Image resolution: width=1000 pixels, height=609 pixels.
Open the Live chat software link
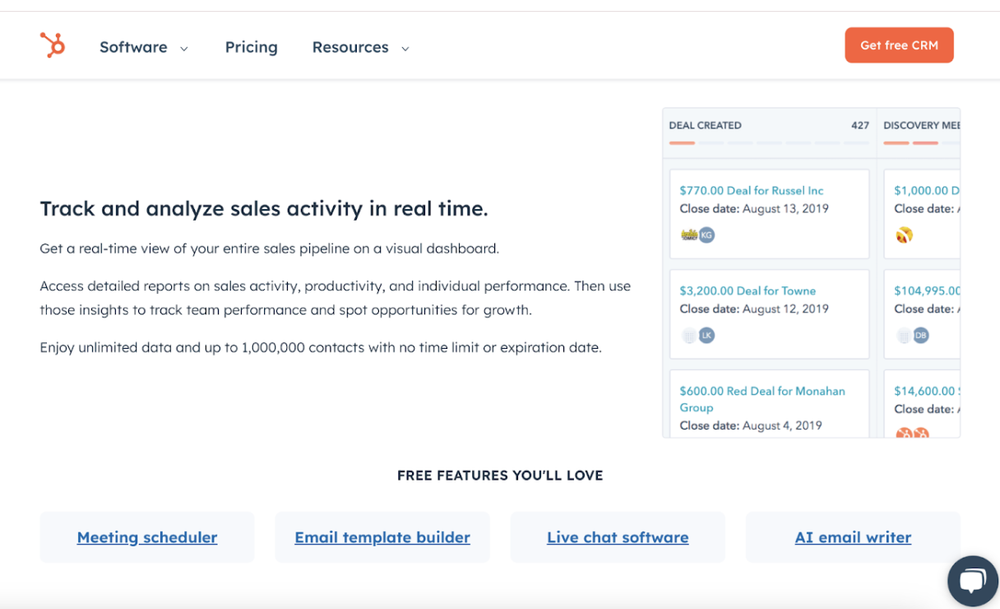click(x=617, y=537)
